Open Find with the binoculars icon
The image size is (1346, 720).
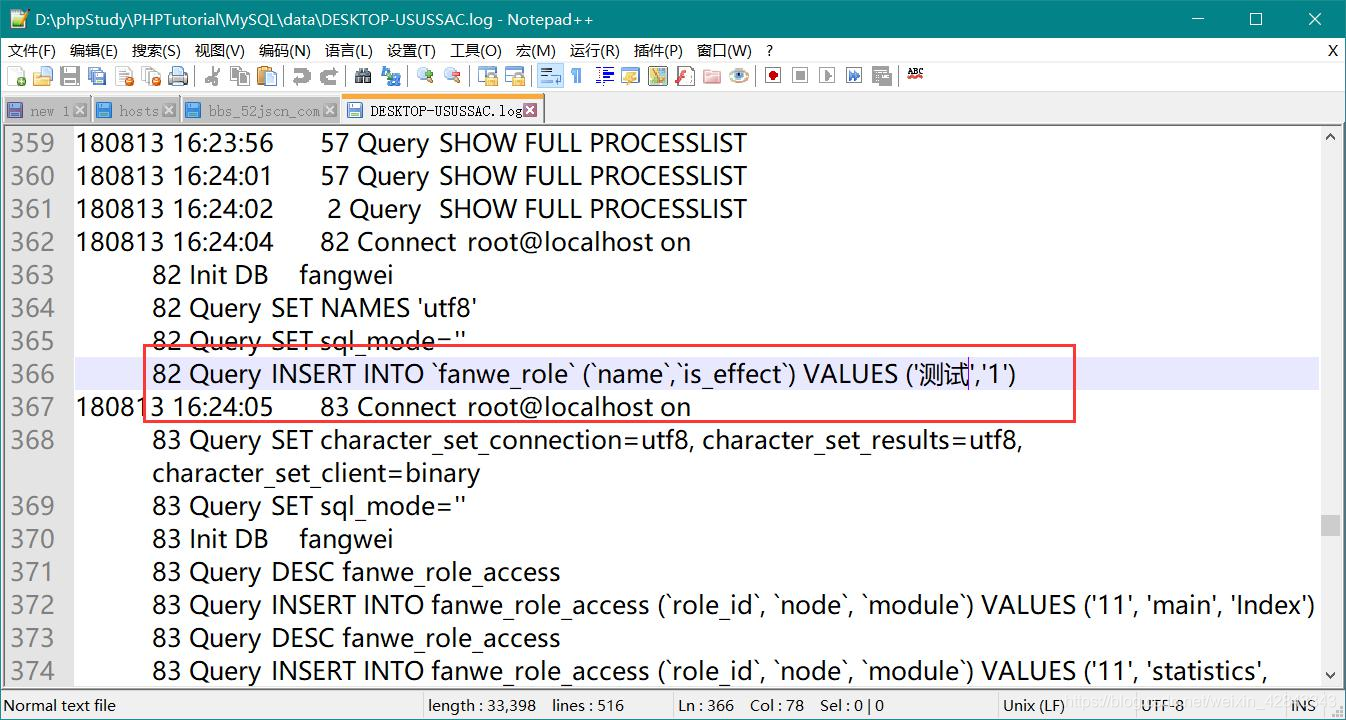[363, 76]
